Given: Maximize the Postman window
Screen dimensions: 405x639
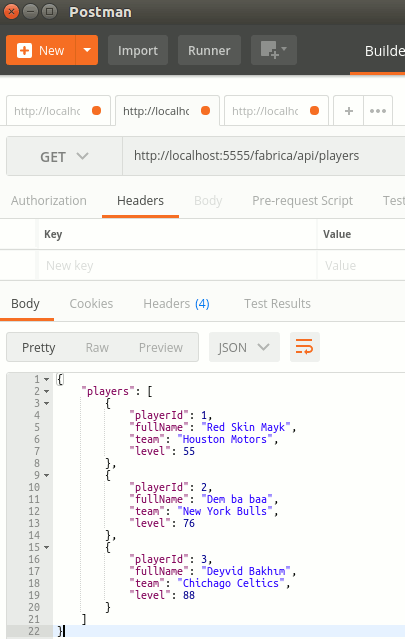Looking at the screenshot, I should pos(50,11).
